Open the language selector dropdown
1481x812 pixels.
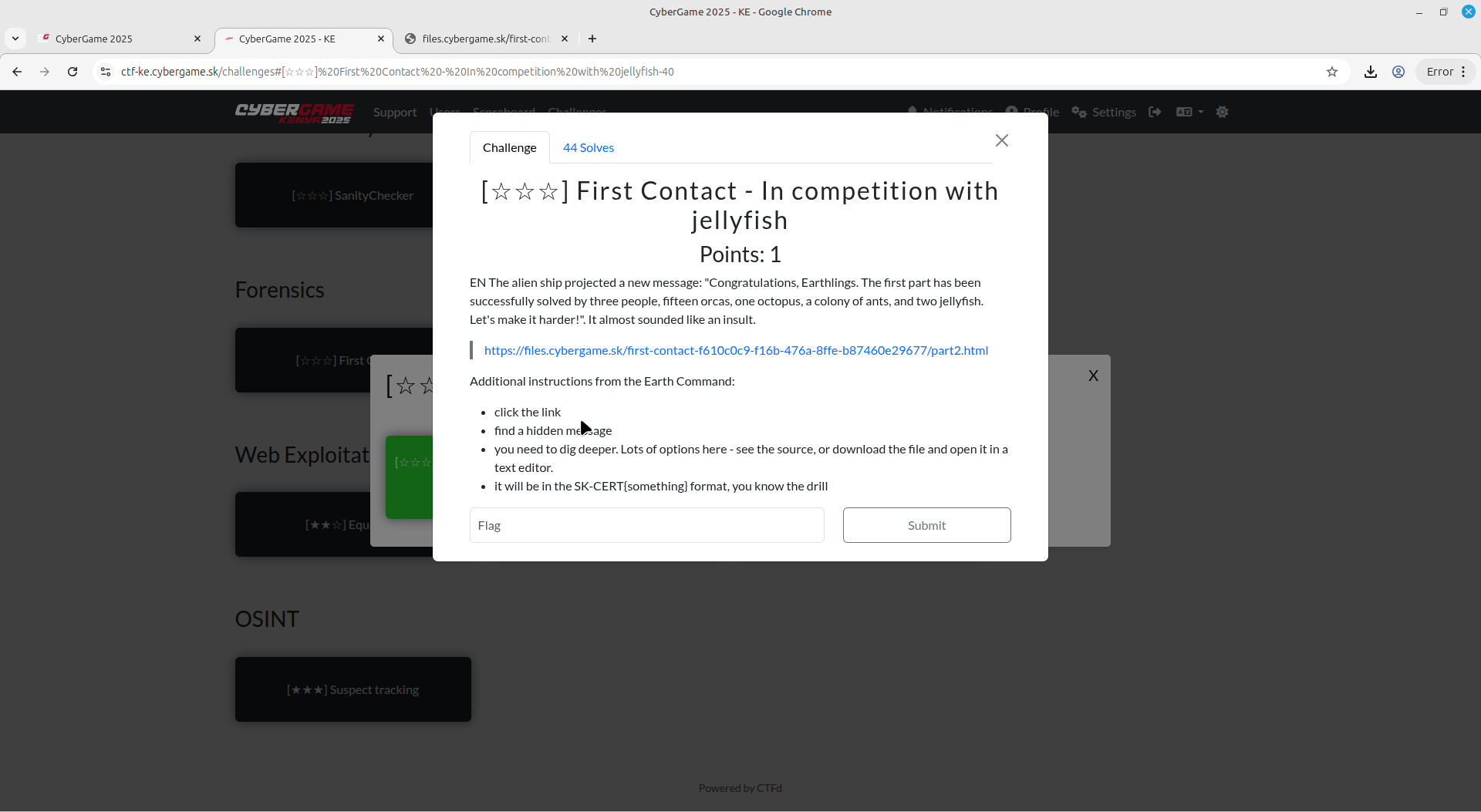[1189, 112]
